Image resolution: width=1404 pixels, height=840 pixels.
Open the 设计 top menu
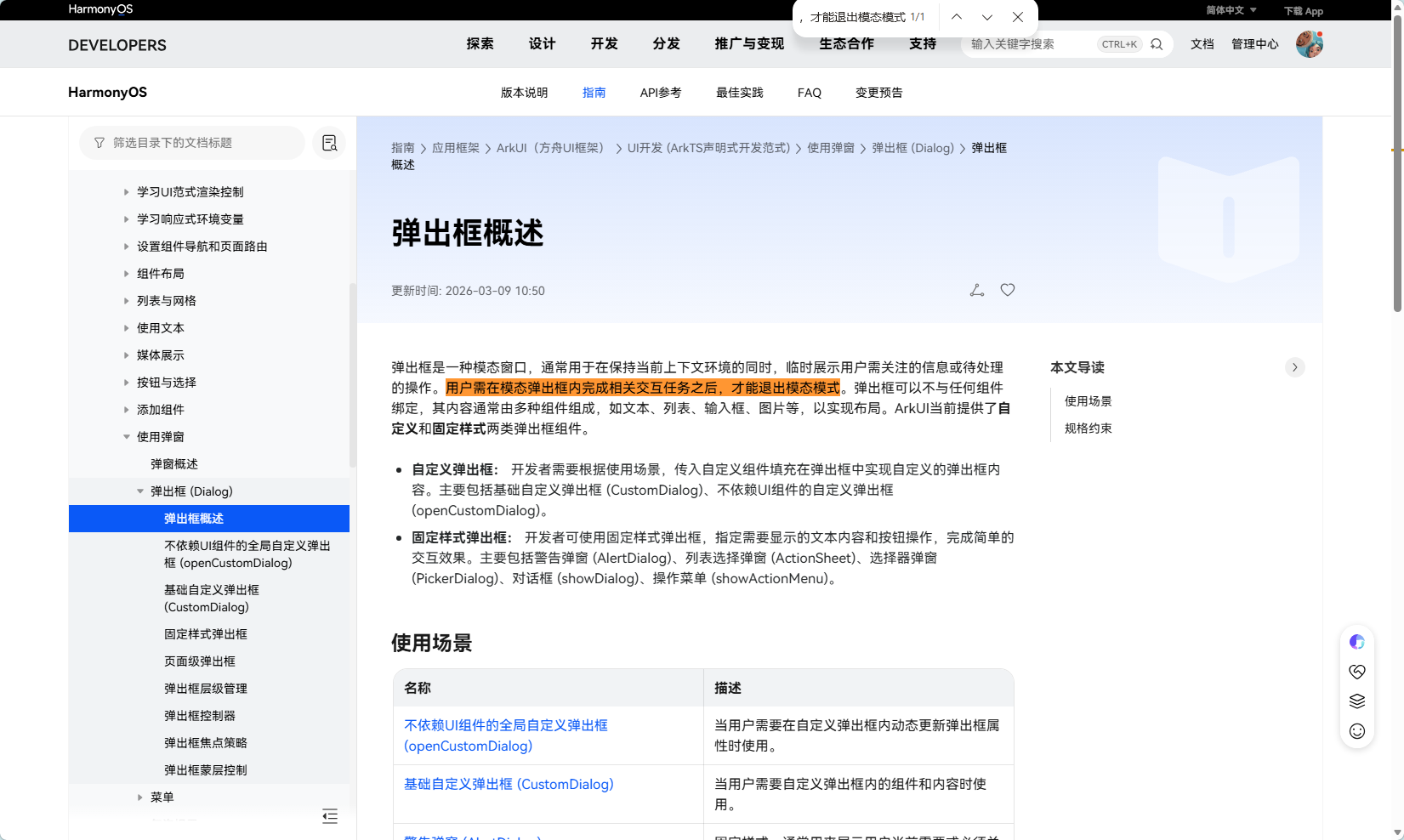542,44
